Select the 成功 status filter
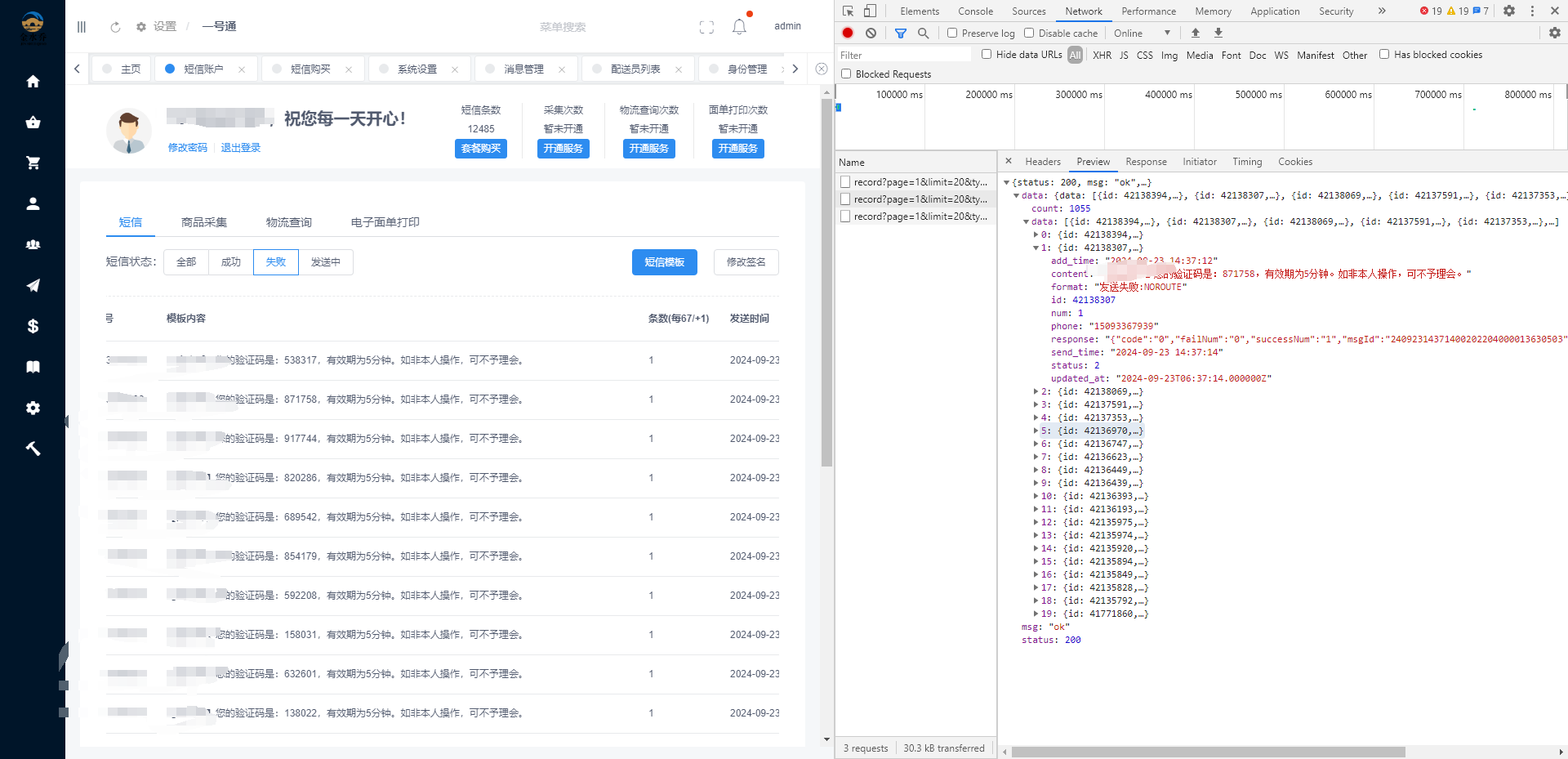This screenshot has height=759, width=1568. tap(231, 262)
